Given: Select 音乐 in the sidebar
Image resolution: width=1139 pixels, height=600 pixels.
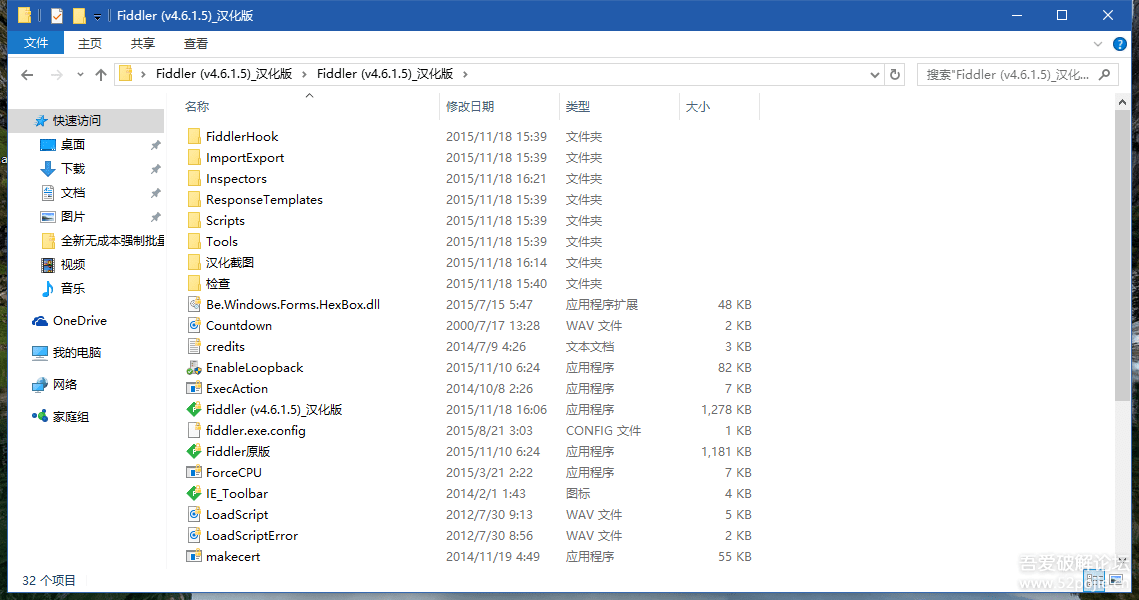Looking at the screenshot, I should (62, 289).
